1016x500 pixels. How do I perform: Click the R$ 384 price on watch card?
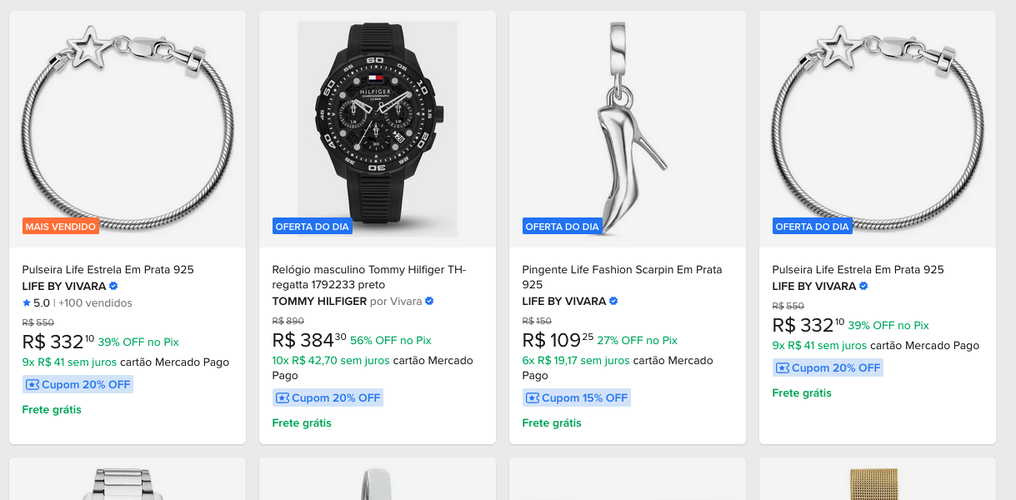[309, 339]
